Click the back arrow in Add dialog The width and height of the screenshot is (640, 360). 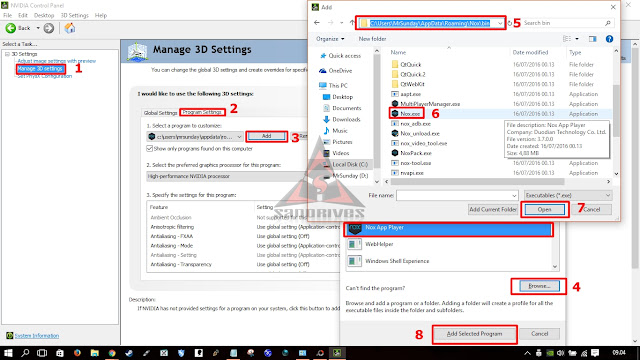point(317,23)
